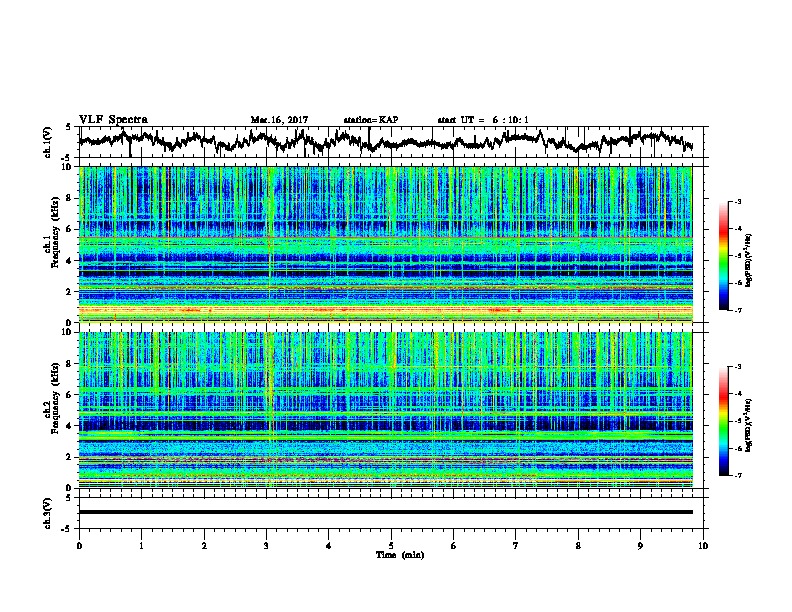Click the "-3" label on ch.1 color scale
Image resolution: width=792 pixels, height=612 pixels.
736,202
